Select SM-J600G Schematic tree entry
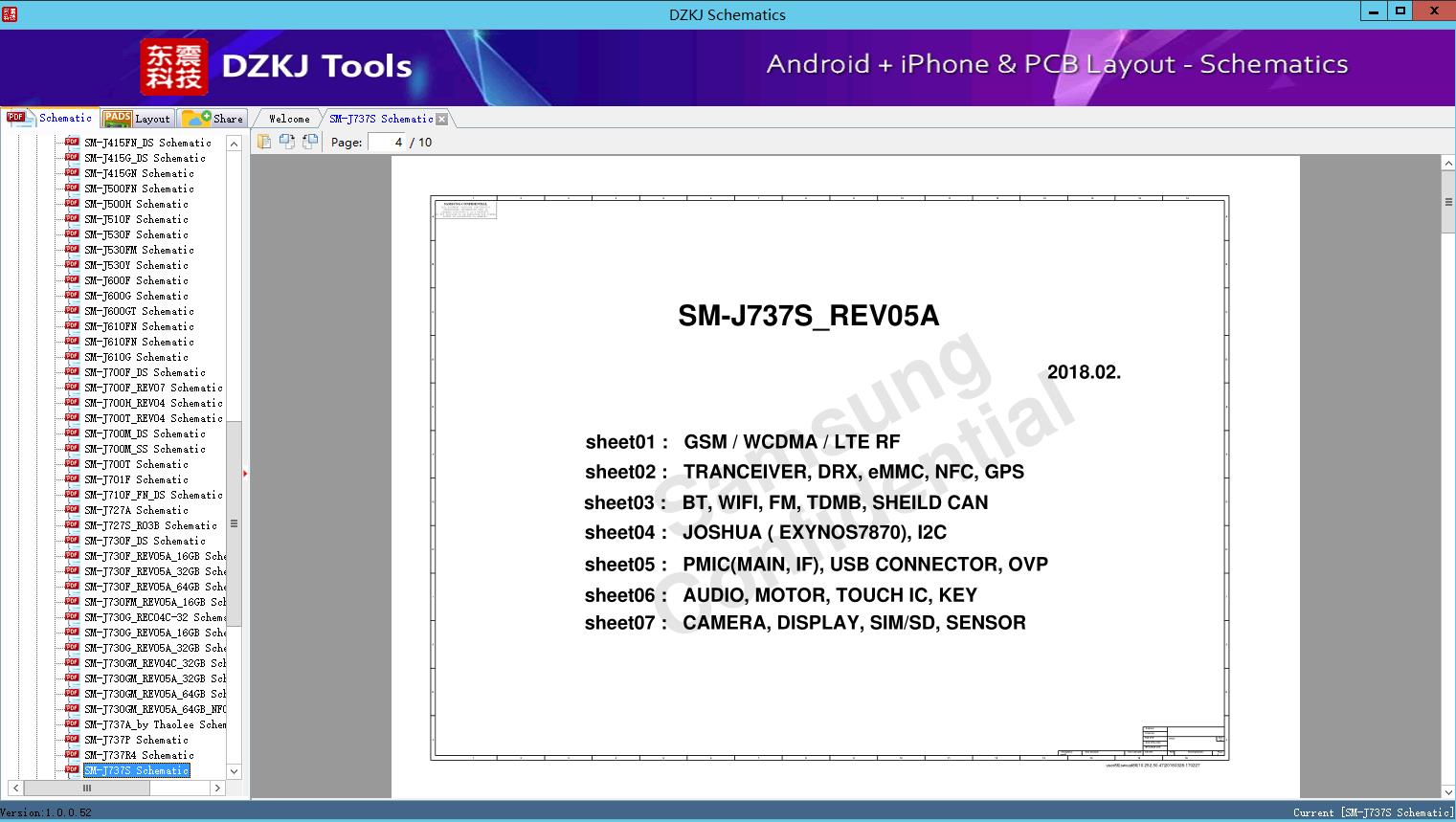 [136, 296]
